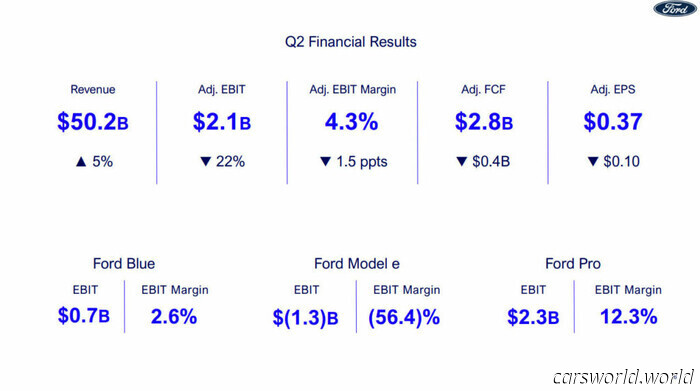Viewport: 700px width, 391px height.
Task: Open the carsworld.world watermark link
Action: [624, 377]
